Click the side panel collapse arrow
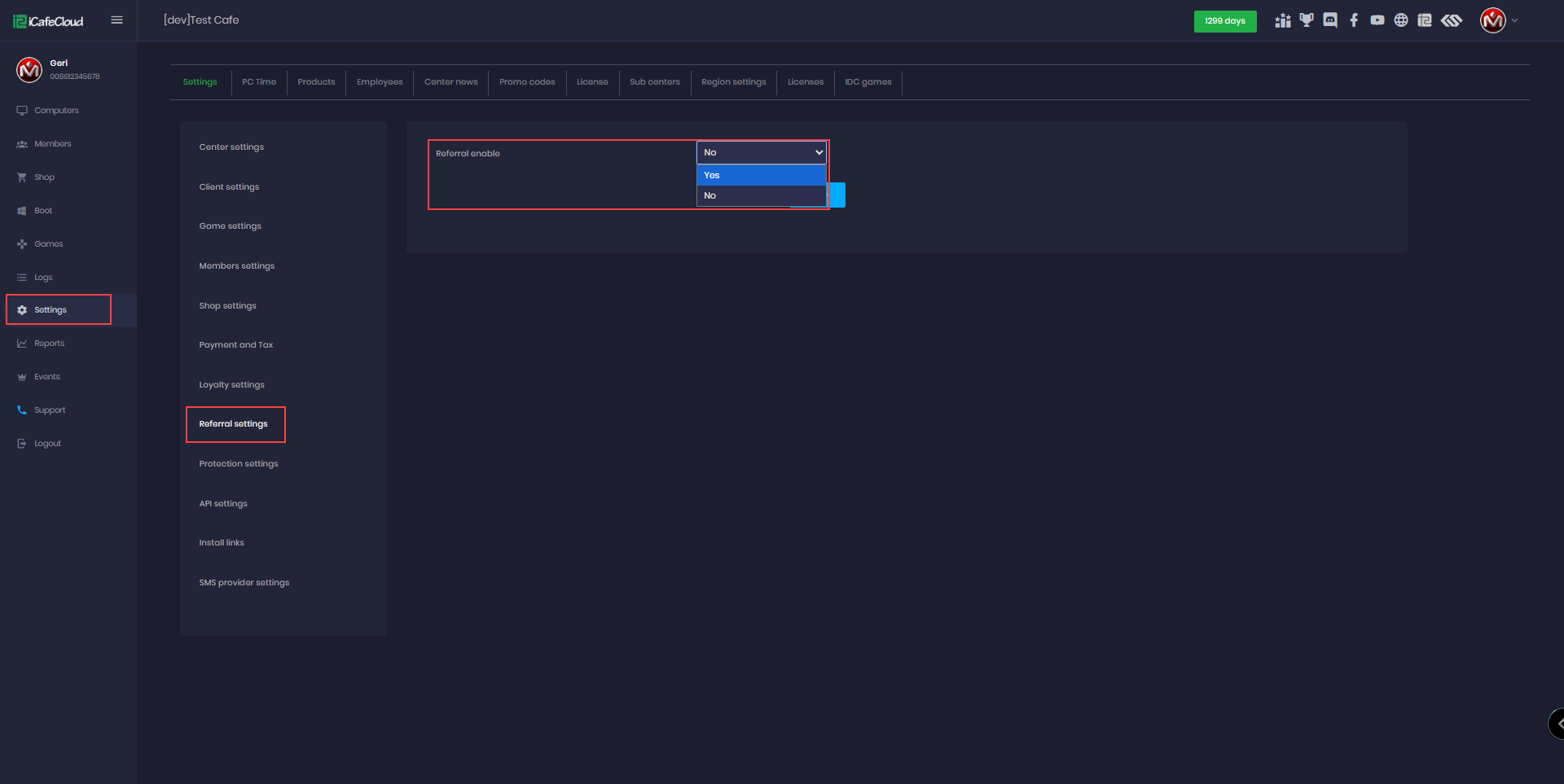This screenshot has height=784, width=1564. 1557,723
